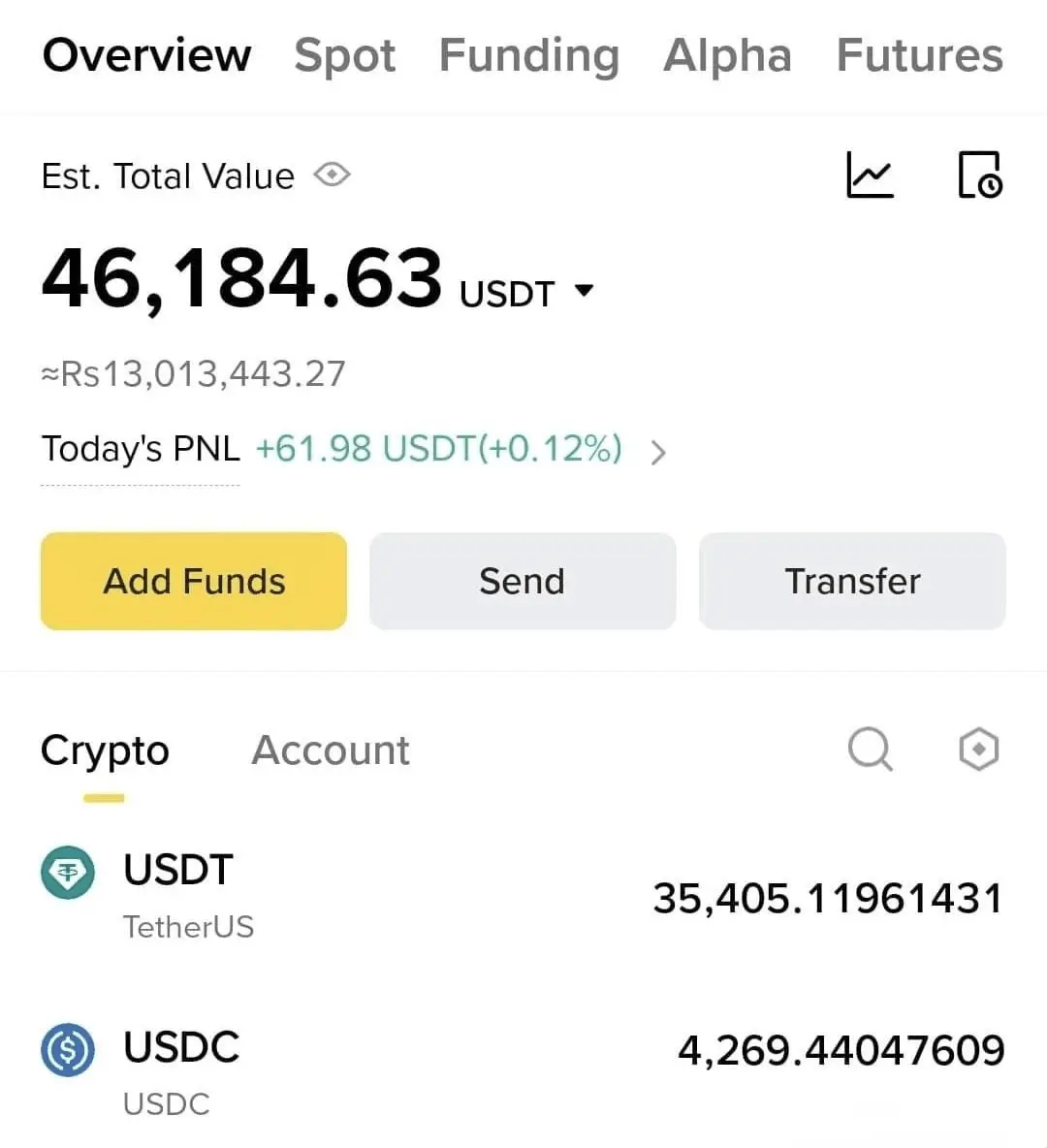Click Today's PNL label
Viewport: 1047px width, 1148px height.
point(141,449)
